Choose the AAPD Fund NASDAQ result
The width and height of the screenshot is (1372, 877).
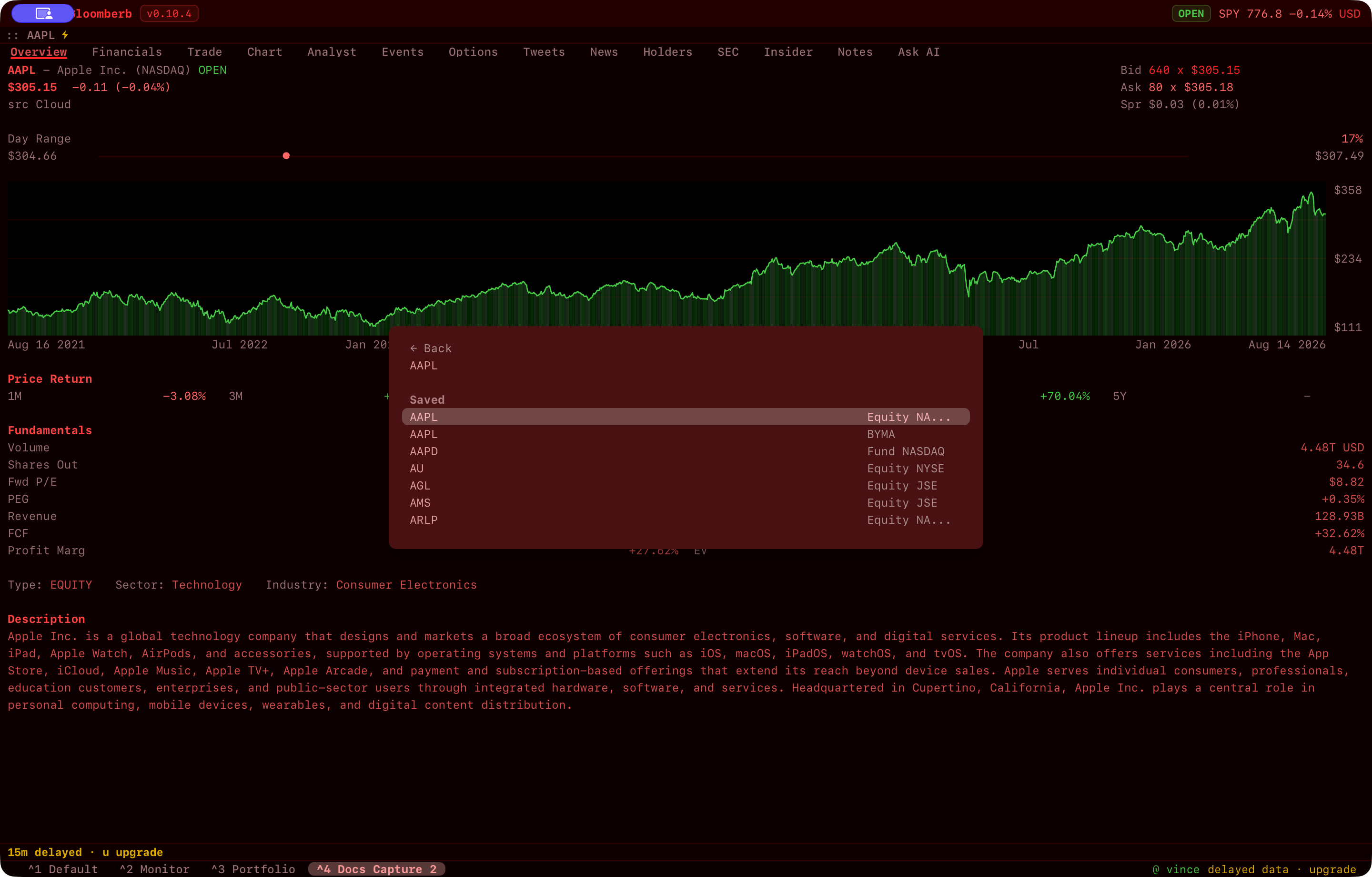[x=686, y=451]
